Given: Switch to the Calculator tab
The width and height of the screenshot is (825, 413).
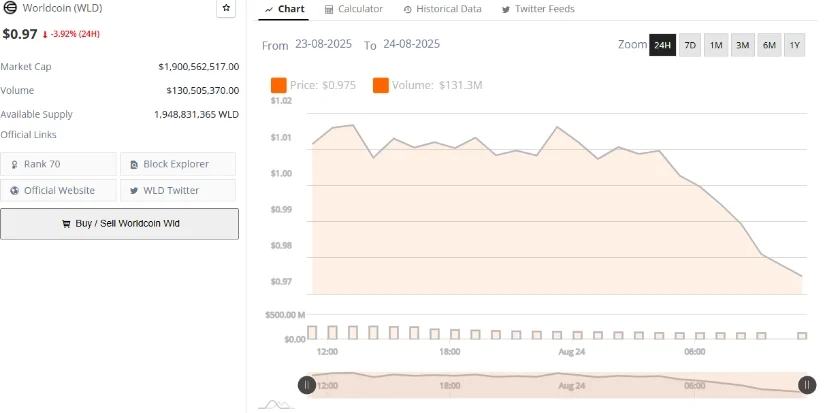Looking at the screenshot, I should click(354, 9).
